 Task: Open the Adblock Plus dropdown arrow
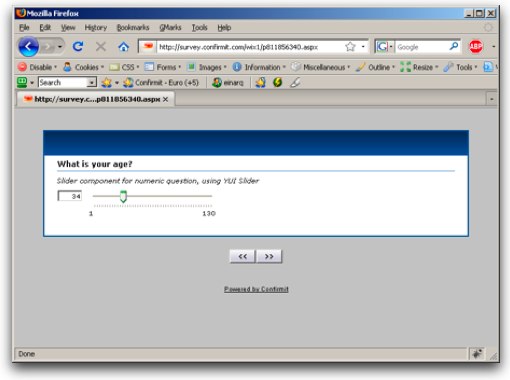click(x=494, y=47)
